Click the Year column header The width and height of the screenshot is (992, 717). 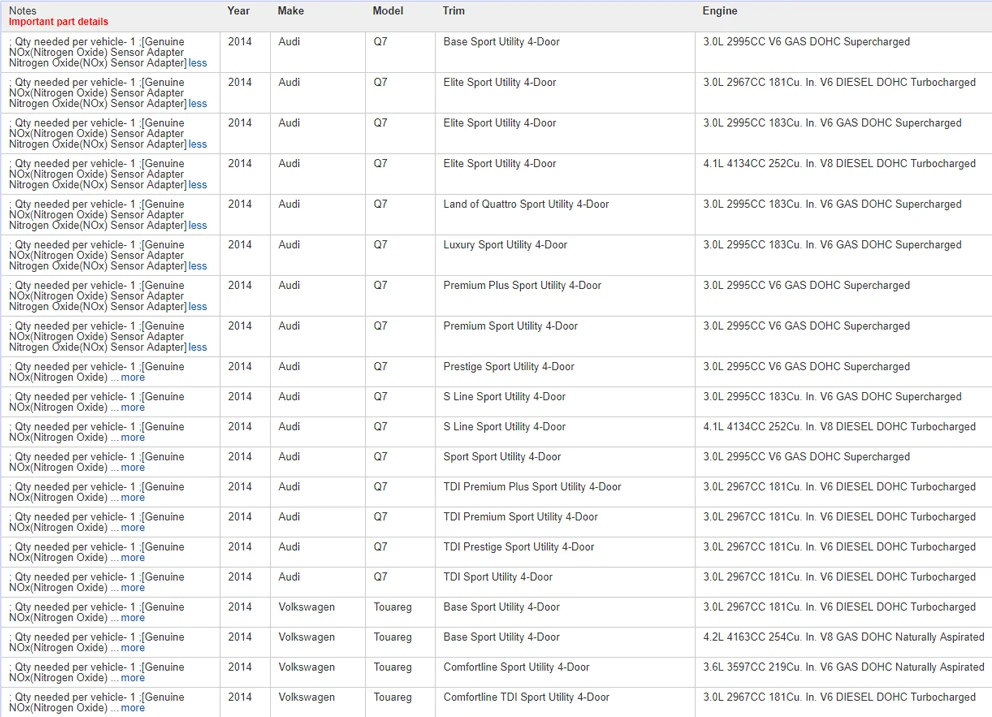click(239, 11)
